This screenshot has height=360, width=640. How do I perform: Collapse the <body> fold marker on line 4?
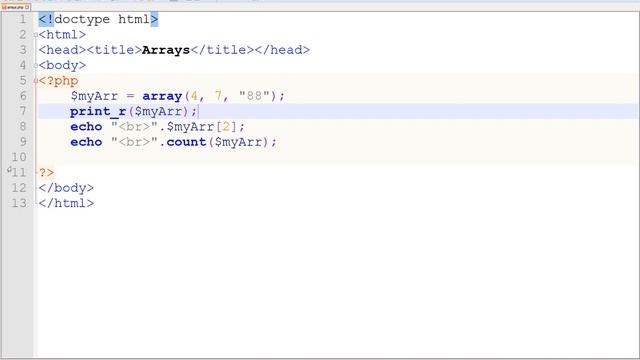(x=36, y=65)
